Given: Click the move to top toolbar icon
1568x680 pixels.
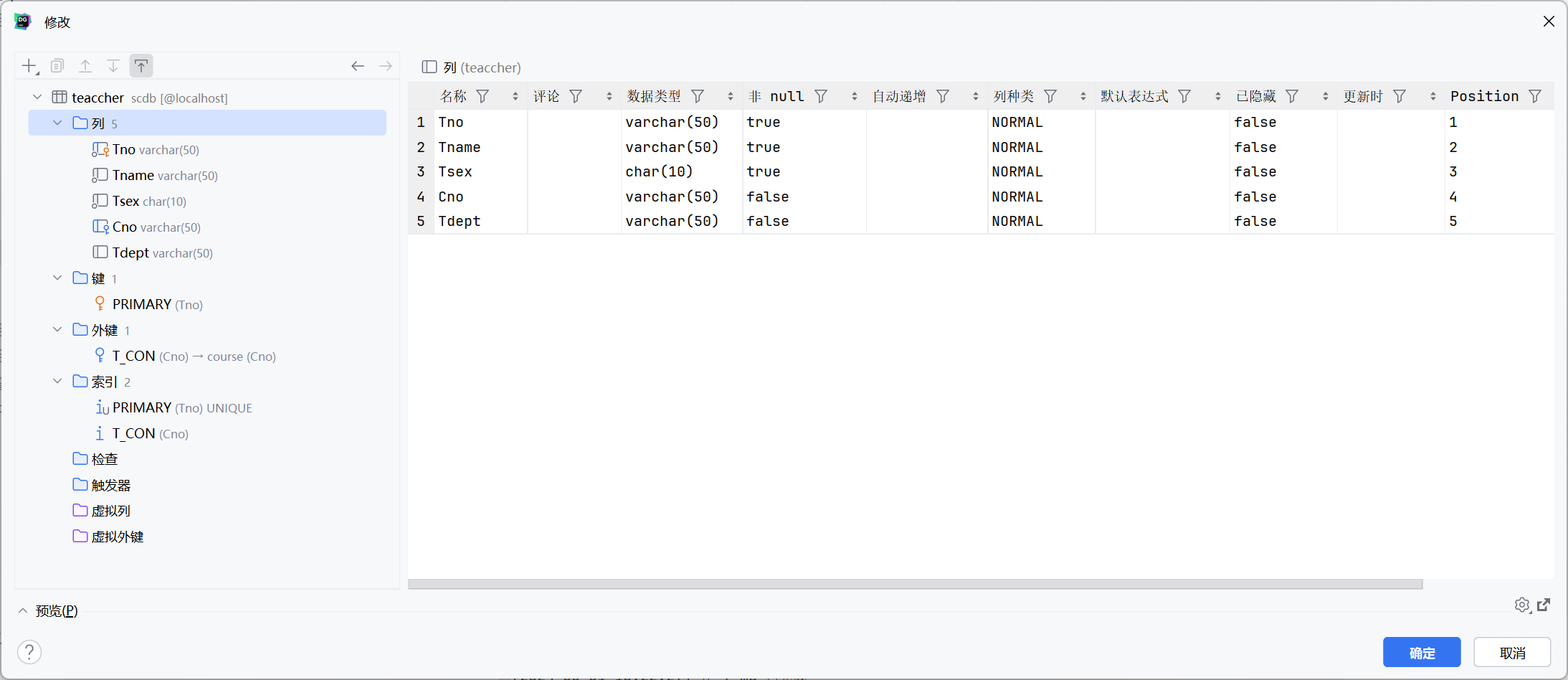Looking at the screenshot, I should point(141,66).
